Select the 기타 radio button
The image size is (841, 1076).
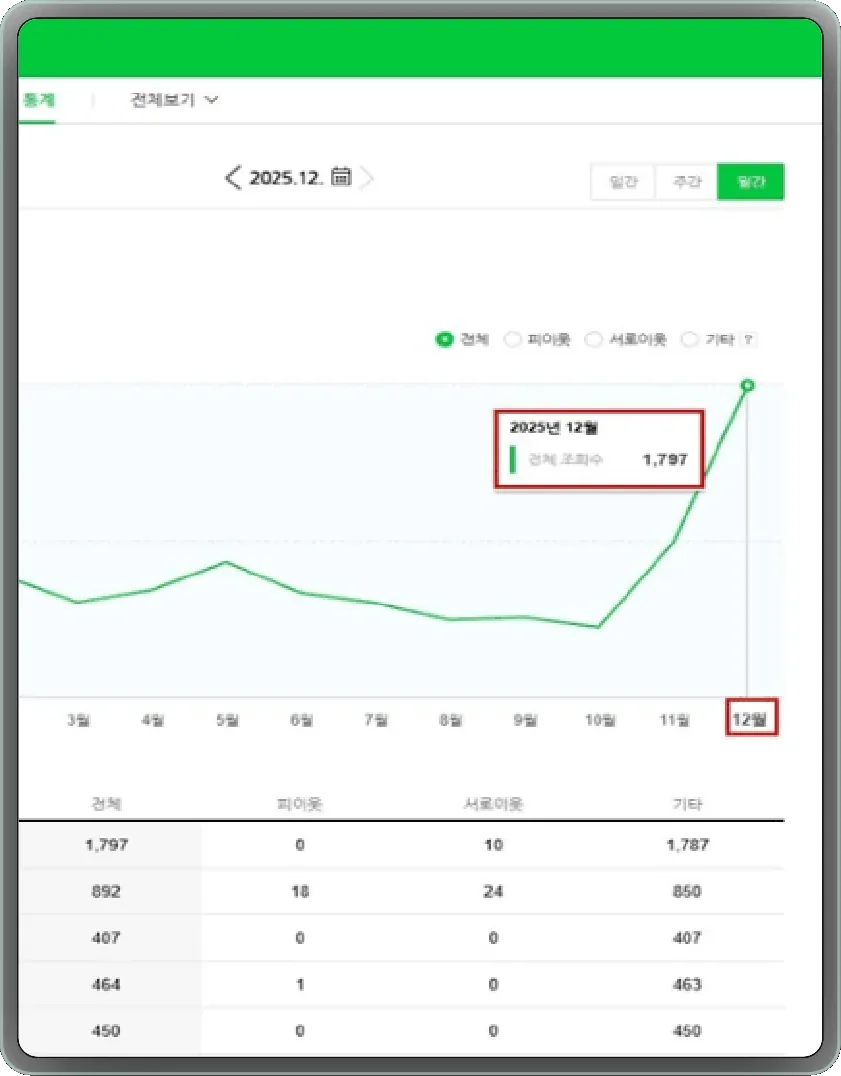point(689,339)
